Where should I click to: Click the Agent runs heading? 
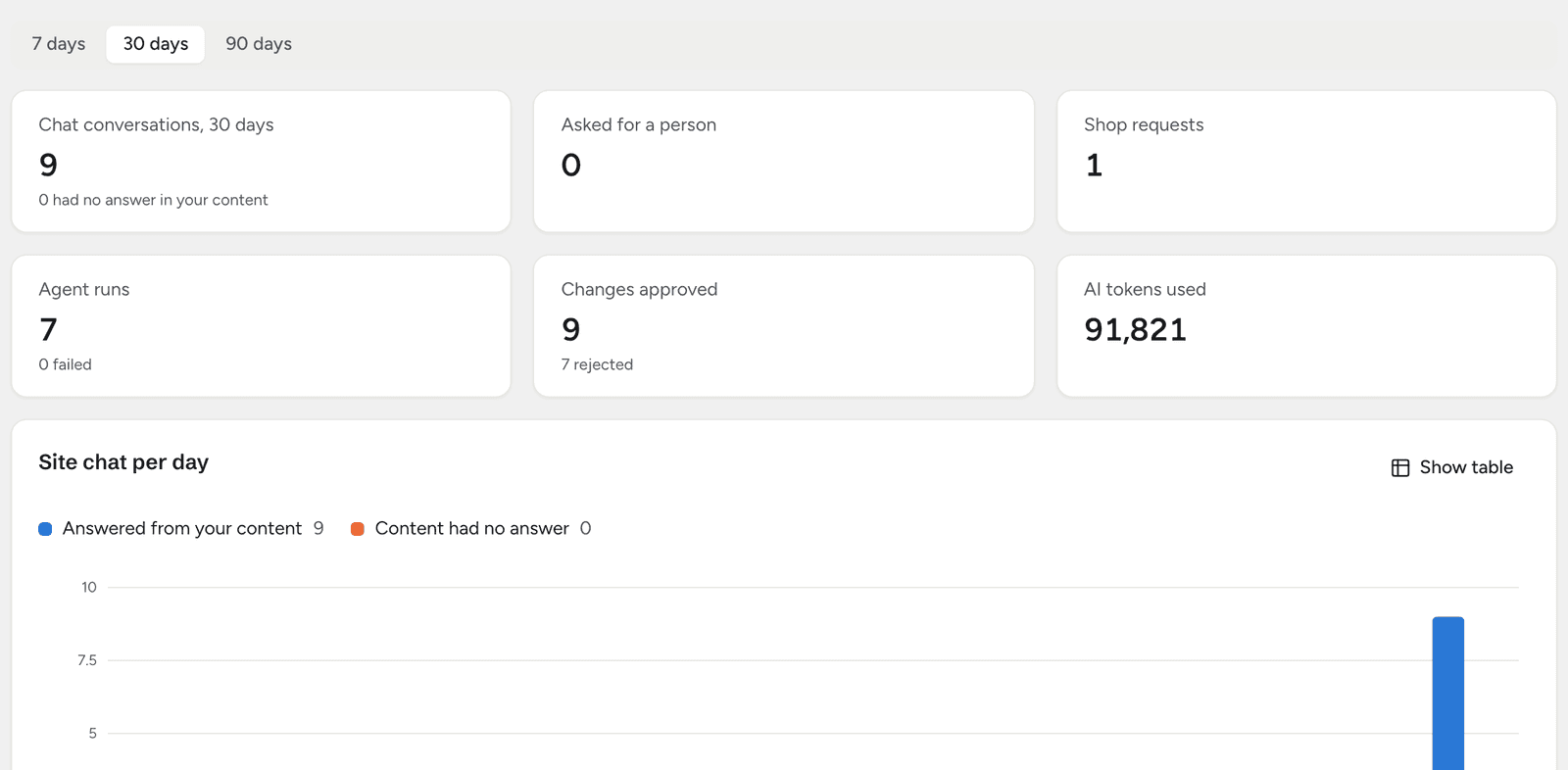tap(84, 289)
